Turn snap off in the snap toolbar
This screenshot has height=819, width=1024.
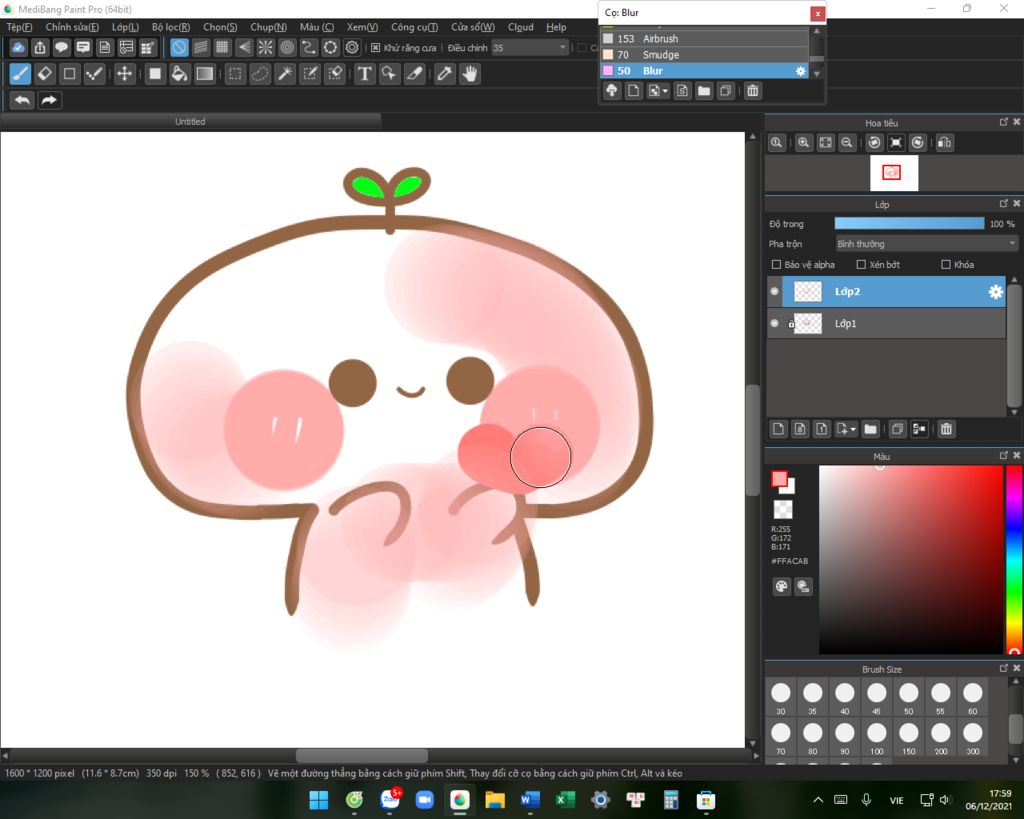point(179,47)
